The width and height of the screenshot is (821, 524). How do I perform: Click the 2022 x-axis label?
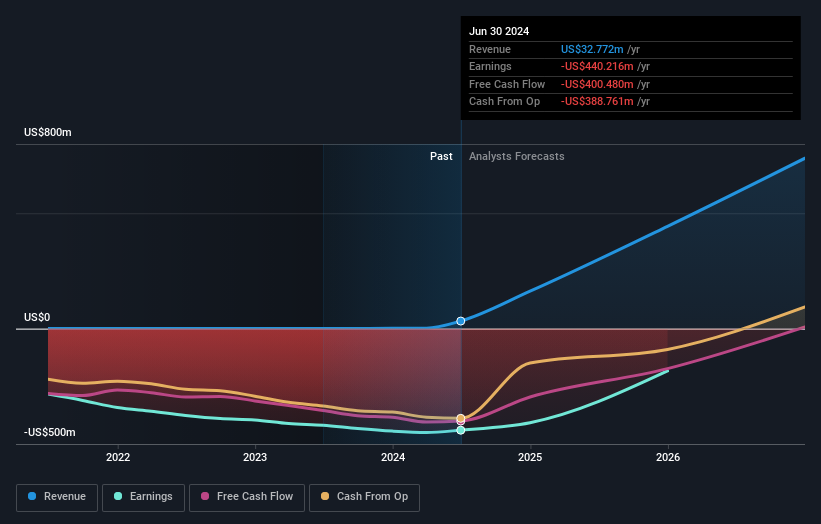pos(118,458)
